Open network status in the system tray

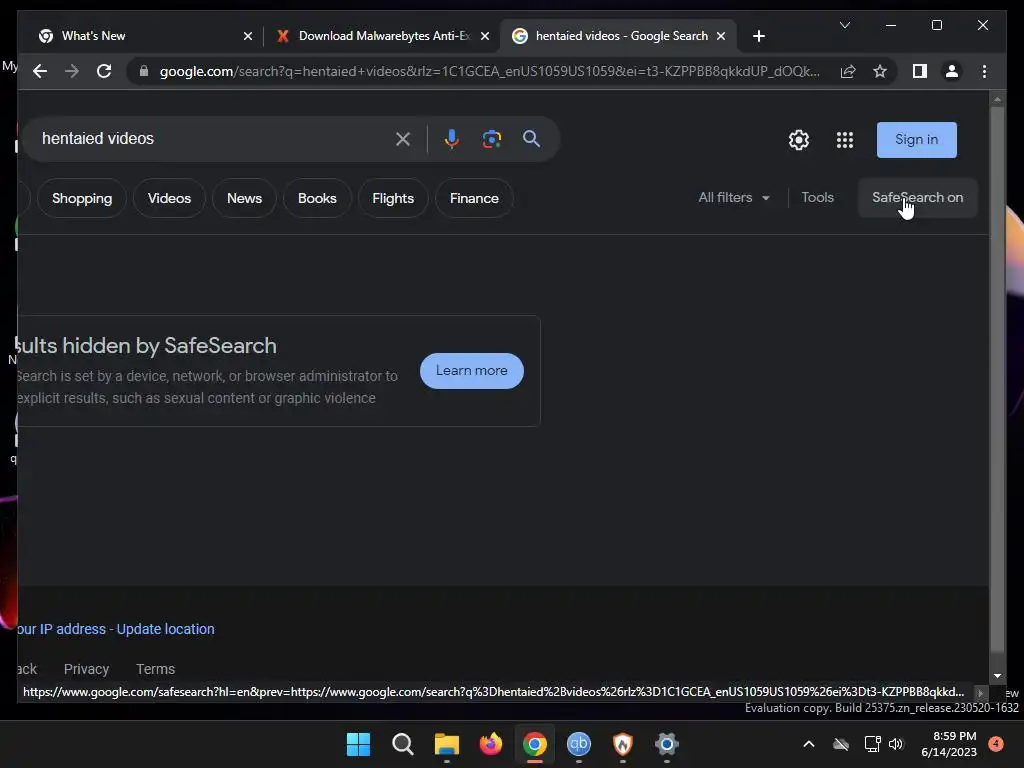pyautogui.click(x=872, y=744)
